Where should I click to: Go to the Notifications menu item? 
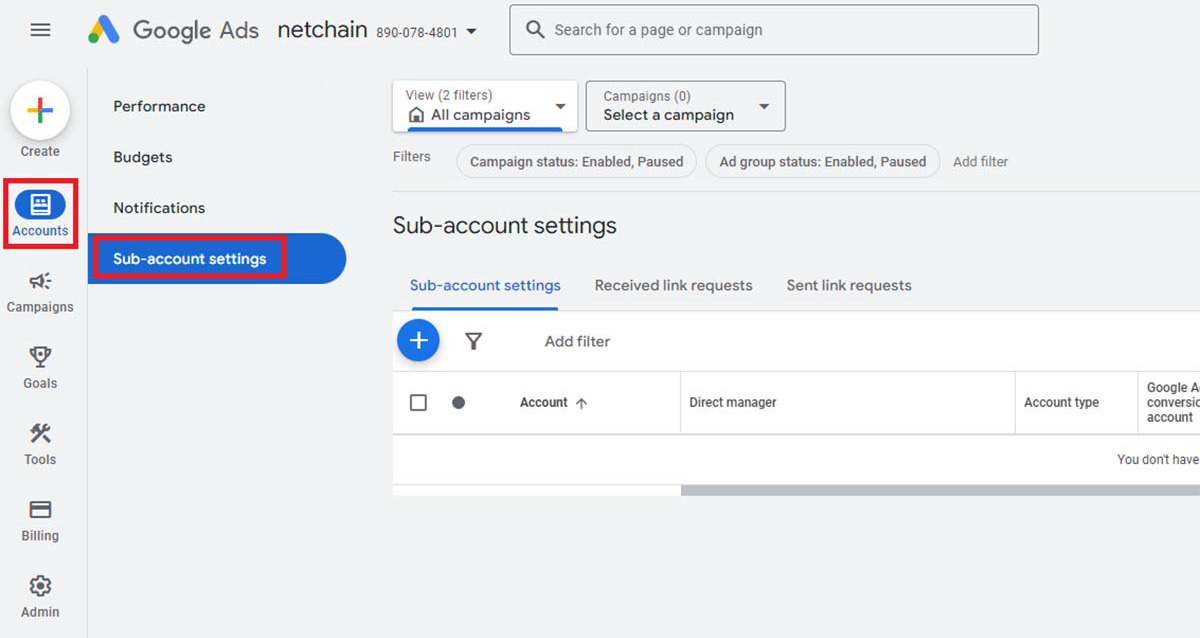click(x=159, y=208)
